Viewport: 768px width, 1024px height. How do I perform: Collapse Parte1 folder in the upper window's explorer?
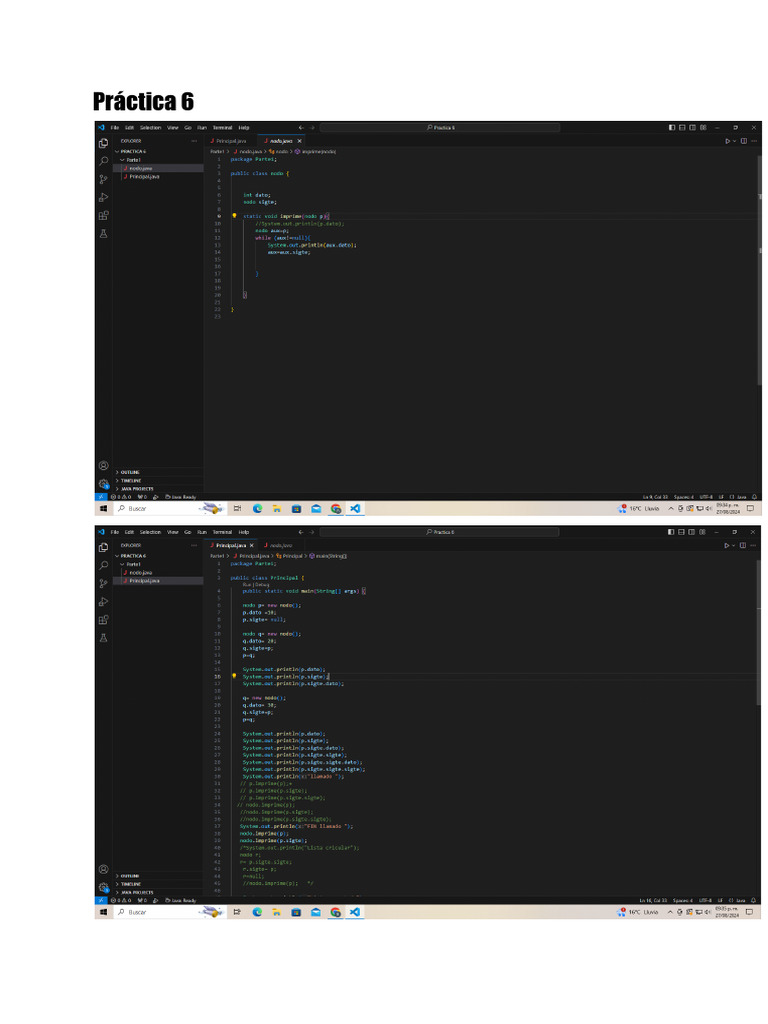click(x=131, y=160)
